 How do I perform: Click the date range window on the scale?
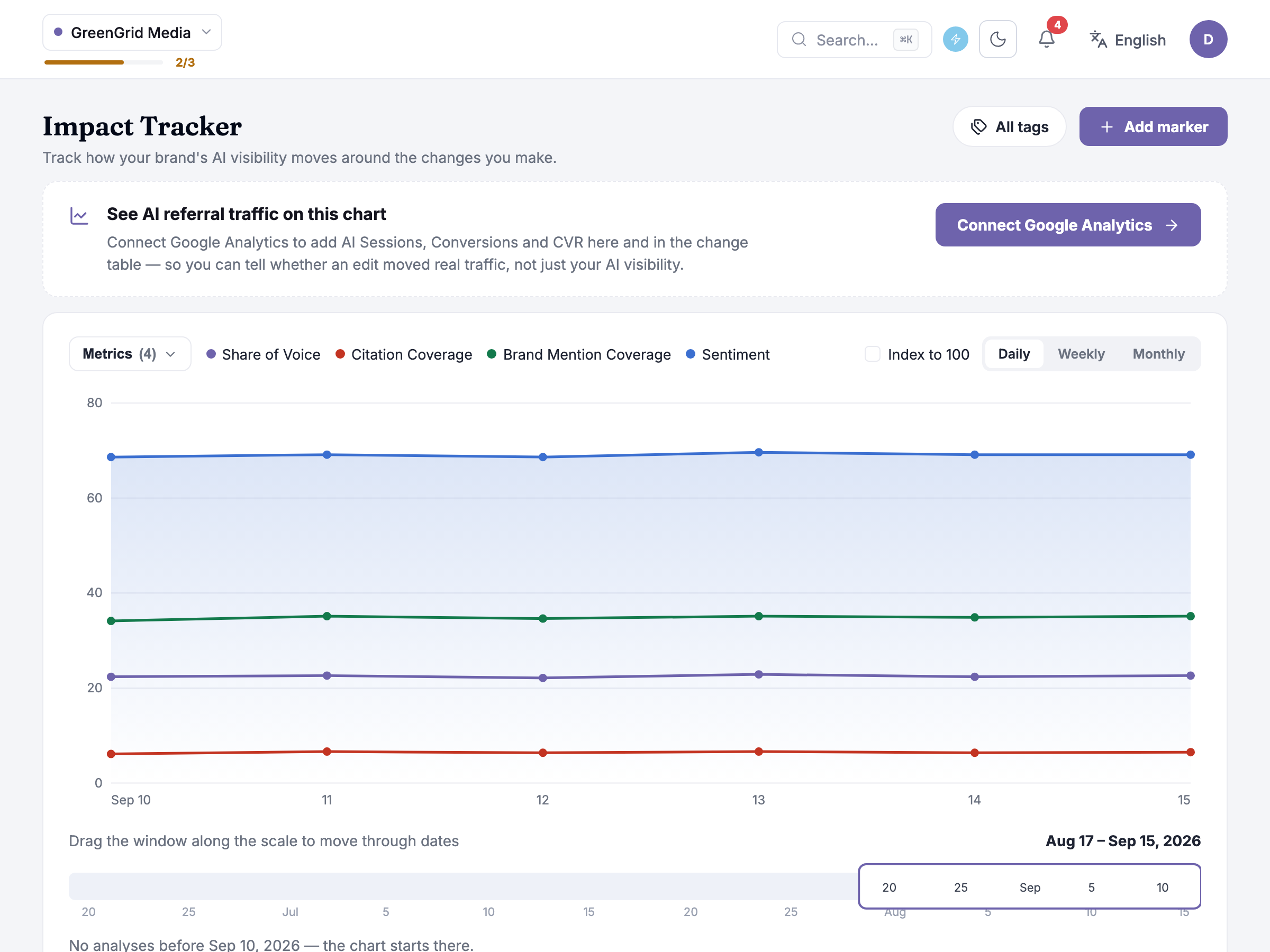(1029, 886)
